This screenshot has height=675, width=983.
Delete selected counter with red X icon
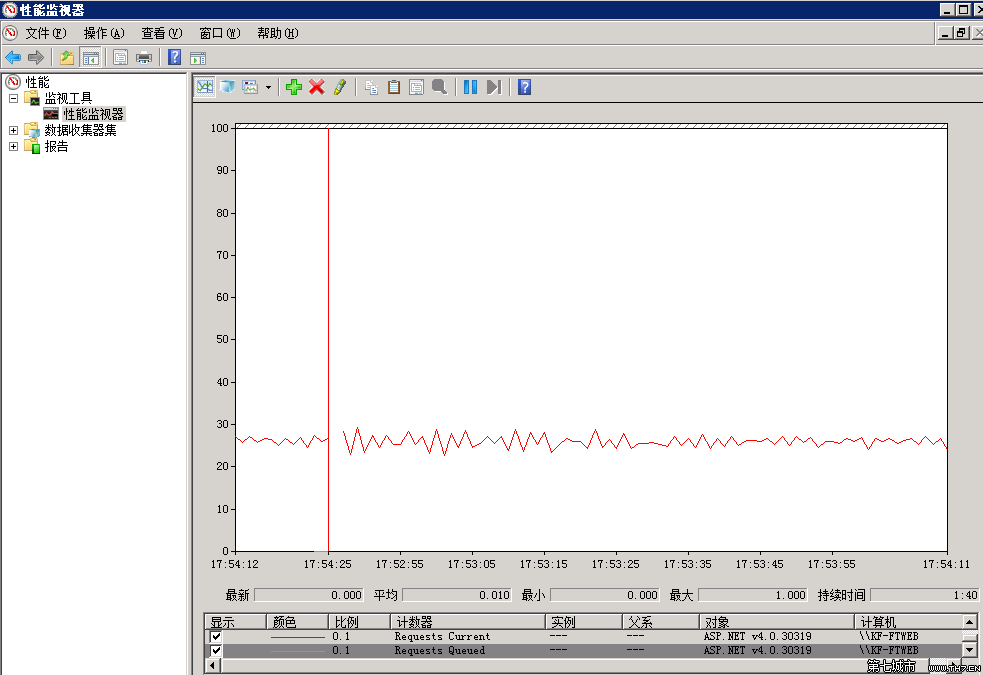pyautogui.click(x=317, y=87)
